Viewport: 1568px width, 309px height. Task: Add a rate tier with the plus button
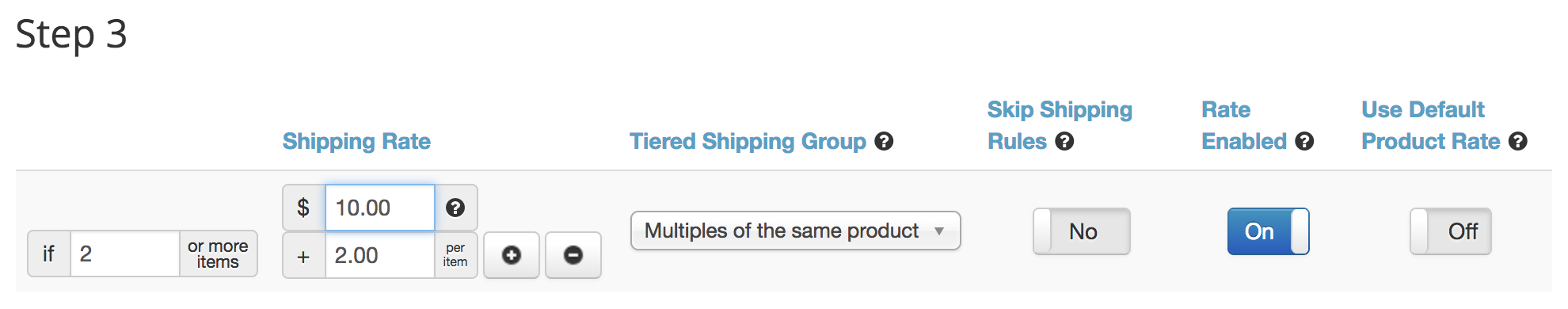(x=512, y=255)
